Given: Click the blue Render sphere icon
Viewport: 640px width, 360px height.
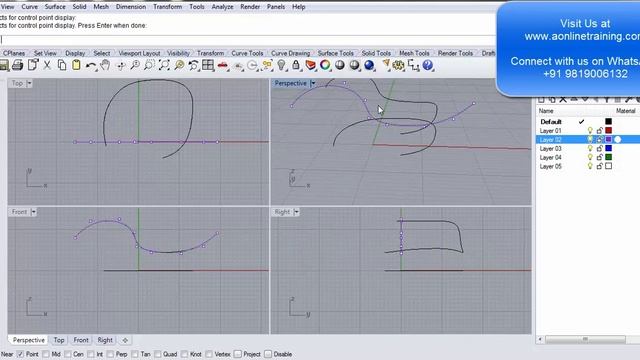Looking at the screenshot, I should [369, 65].
